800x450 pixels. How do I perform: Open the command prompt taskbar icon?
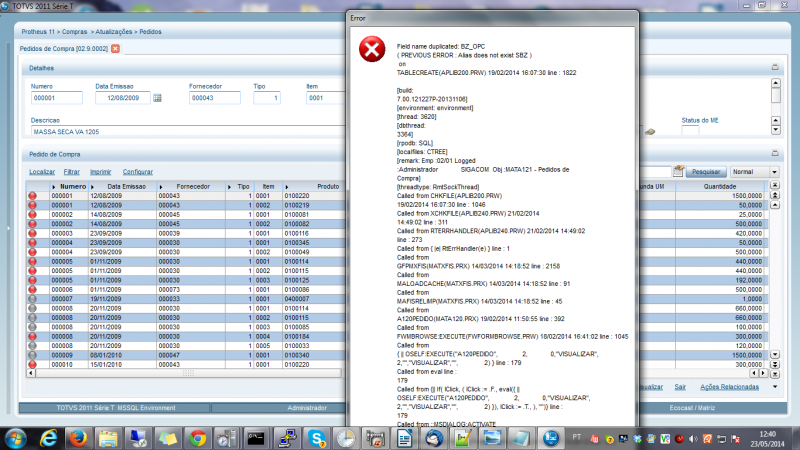point(256,438)
